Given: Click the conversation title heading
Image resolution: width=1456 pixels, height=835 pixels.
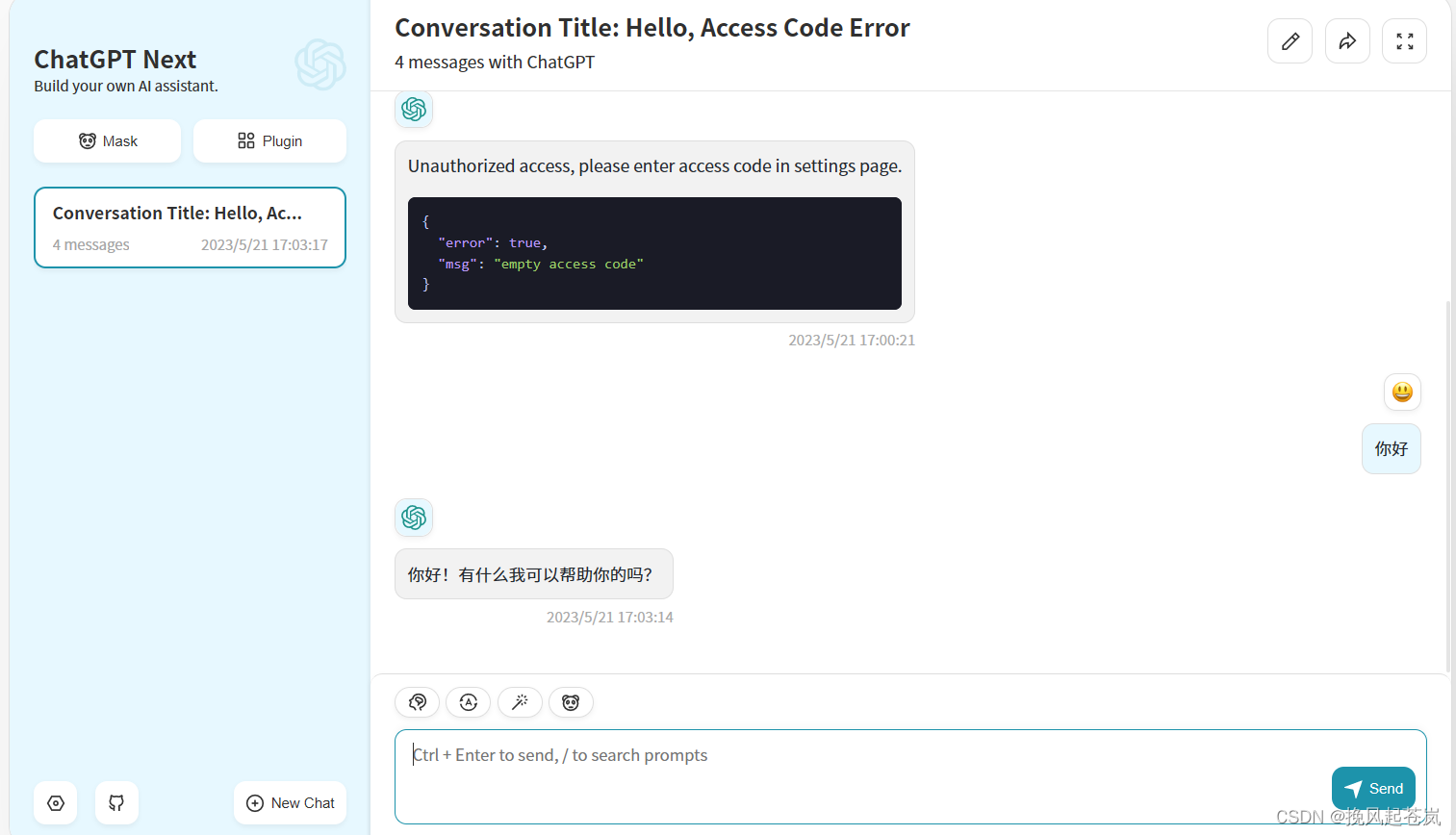Looking at the screenshot, I should pyautogui.click(x=652, y=28).
